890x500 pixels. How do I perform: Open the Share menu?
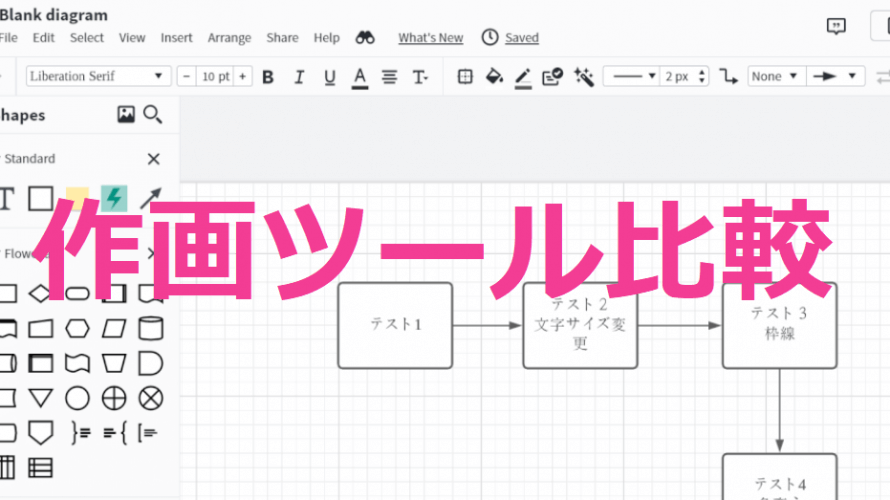(x=282, y=37)
